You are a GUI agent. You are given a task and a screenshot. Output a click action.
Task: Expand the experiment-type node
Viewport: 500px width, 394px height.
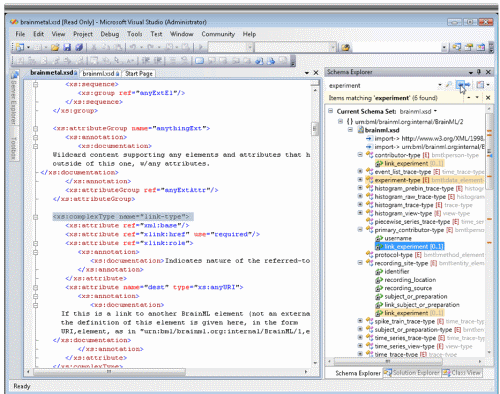(x=360, y=180)
